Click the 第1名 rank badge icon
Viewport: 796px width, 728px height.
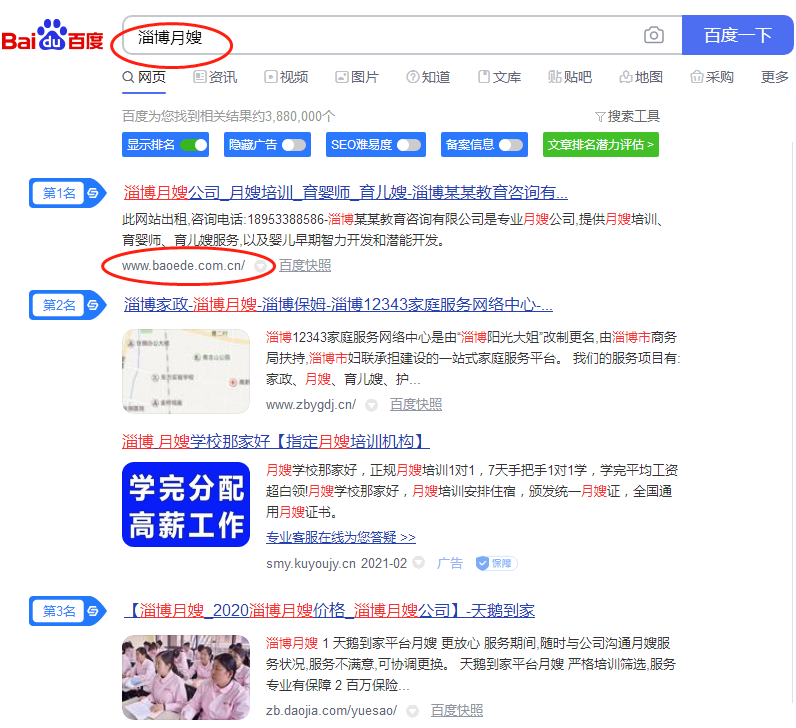click(x=68, y=193)
